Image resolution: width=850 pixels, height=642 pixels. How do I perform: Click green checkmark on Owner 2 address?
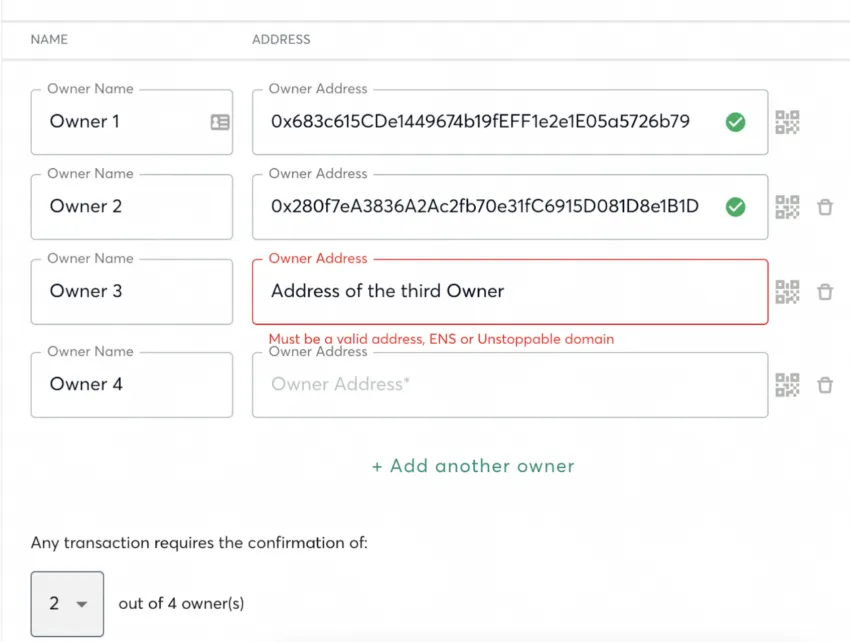736,207
